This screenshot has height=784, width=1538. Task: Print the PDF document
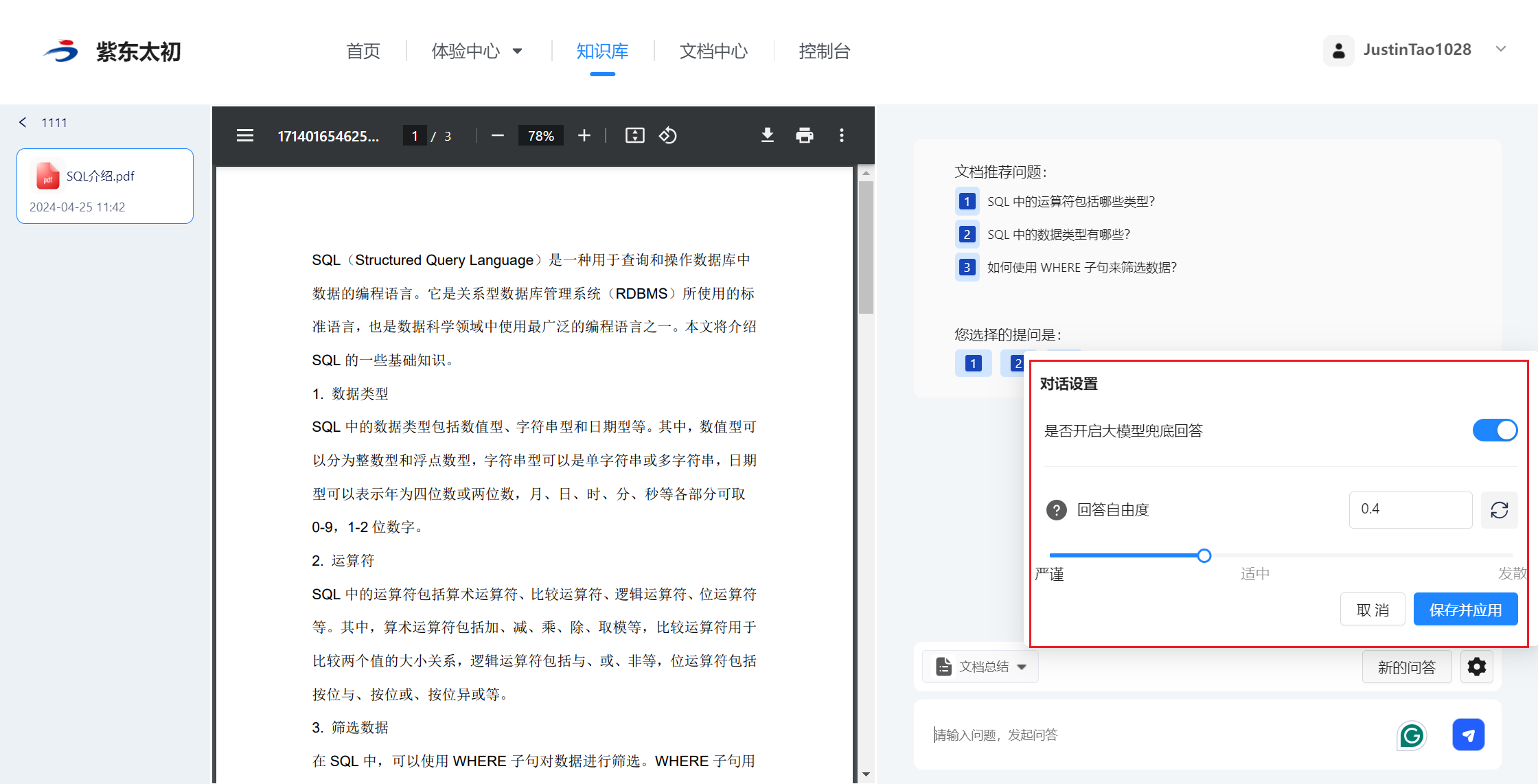pyautogui.click(x=805, y=136)
